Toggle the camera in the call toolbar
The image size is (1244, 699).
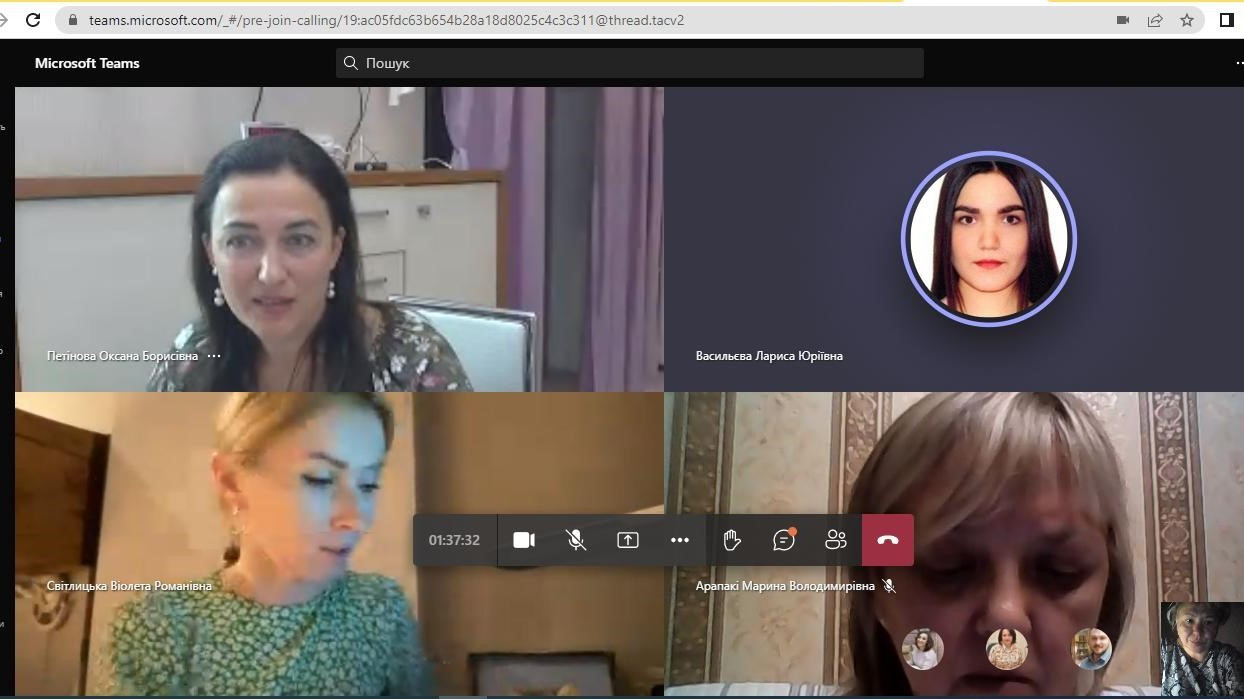(524, 540)
